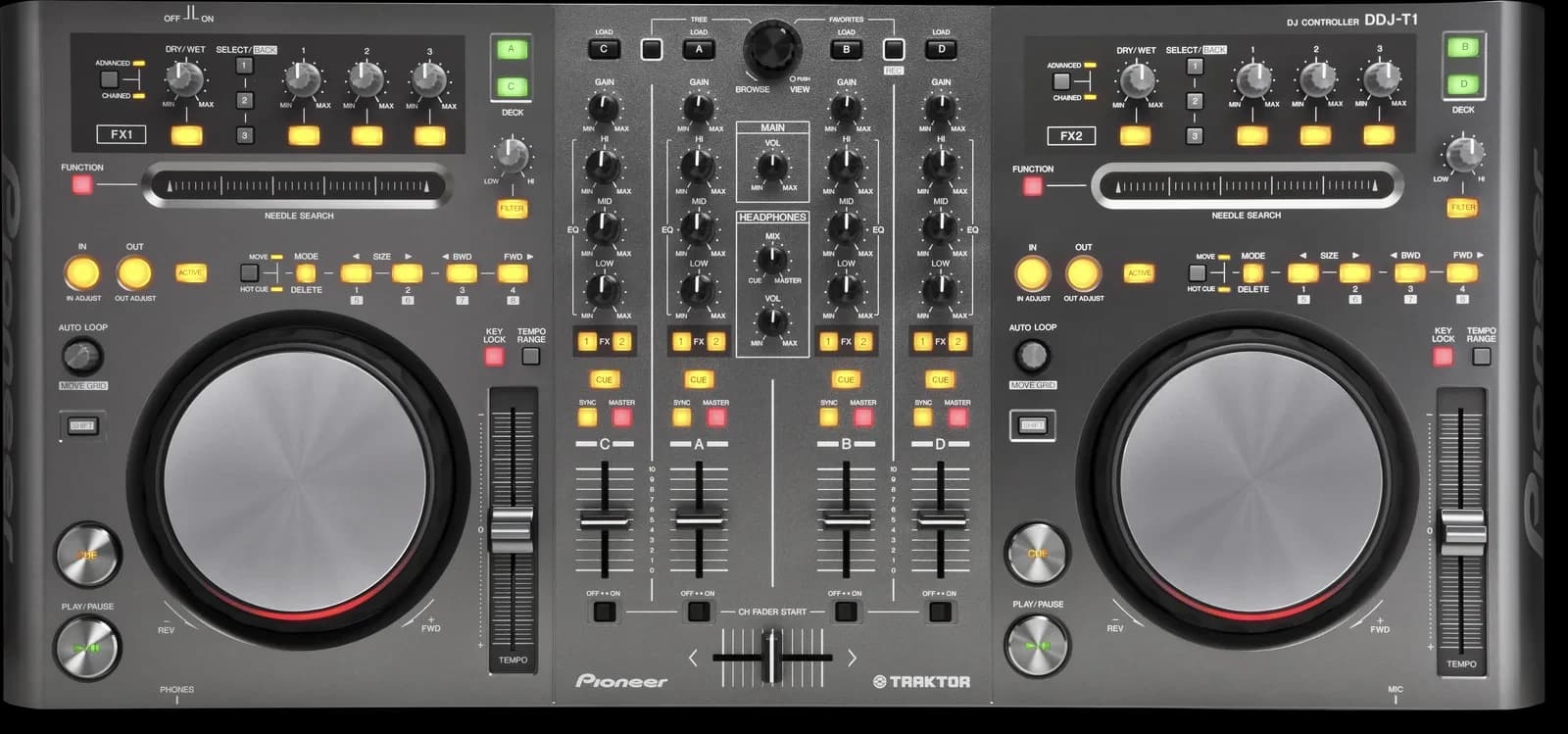Set loop IN on left deck
1568x734 pixels.
[x=82, y=272]
